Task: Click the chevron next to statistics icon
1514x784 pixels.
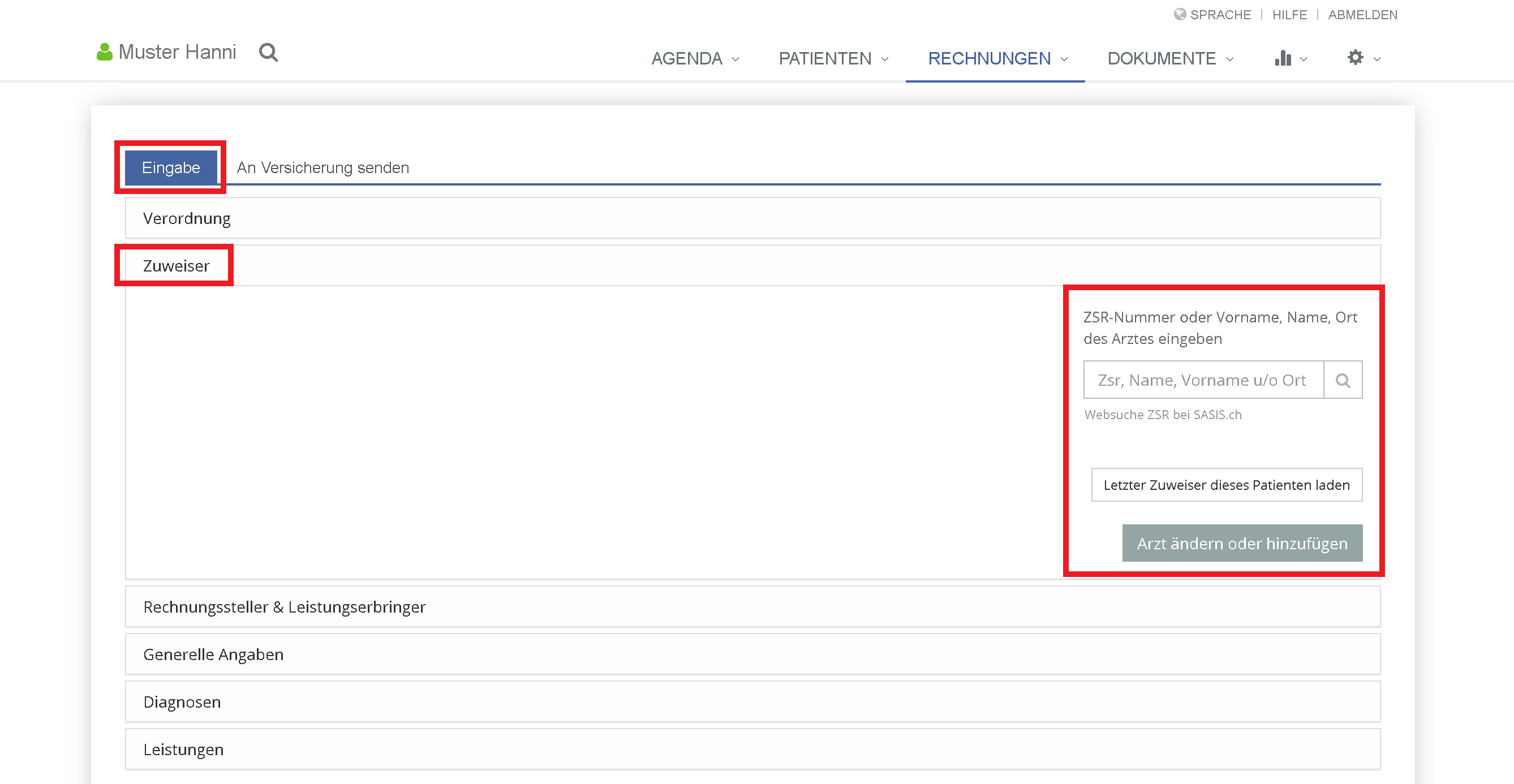Action: (1304, 59)
